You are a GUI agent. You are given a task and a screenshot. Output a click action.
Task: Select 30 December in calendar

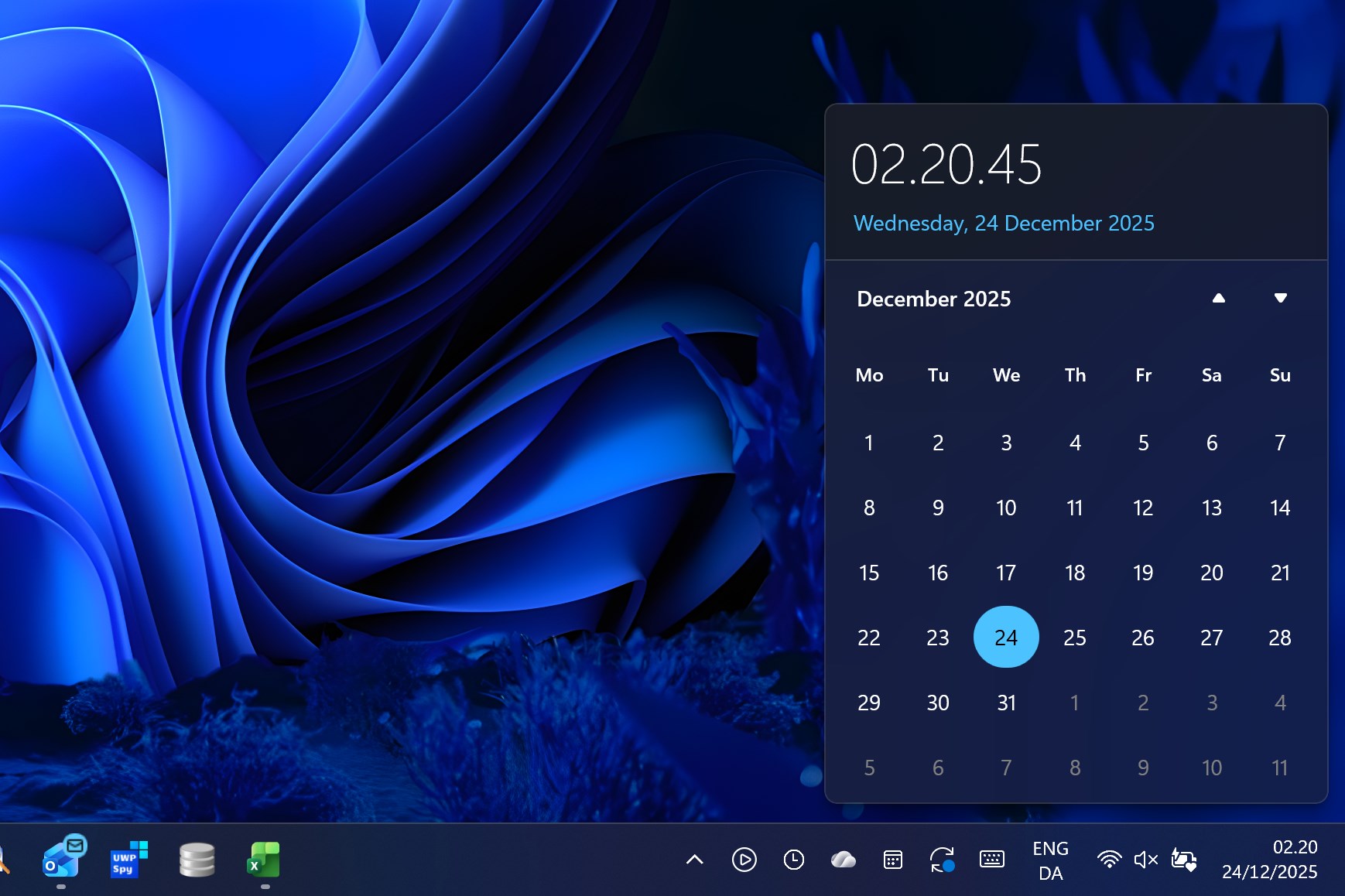click(x=938, y=702)
